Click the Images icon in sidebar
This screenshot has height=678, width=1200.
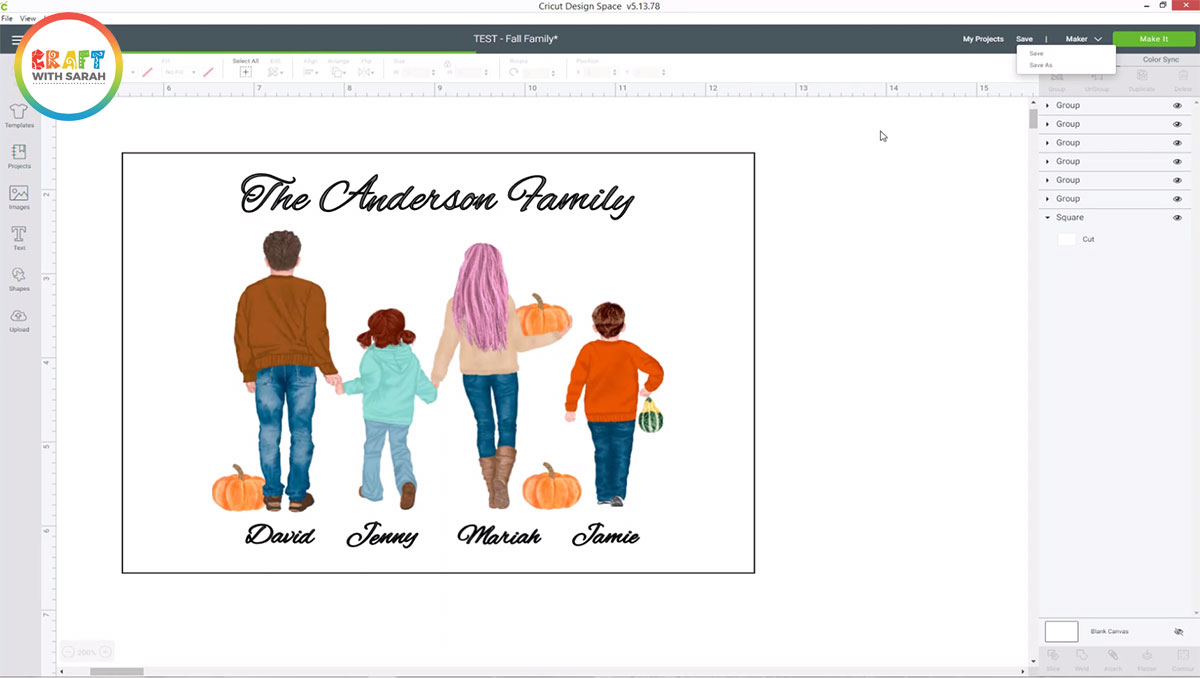click(x=19, y=196)
